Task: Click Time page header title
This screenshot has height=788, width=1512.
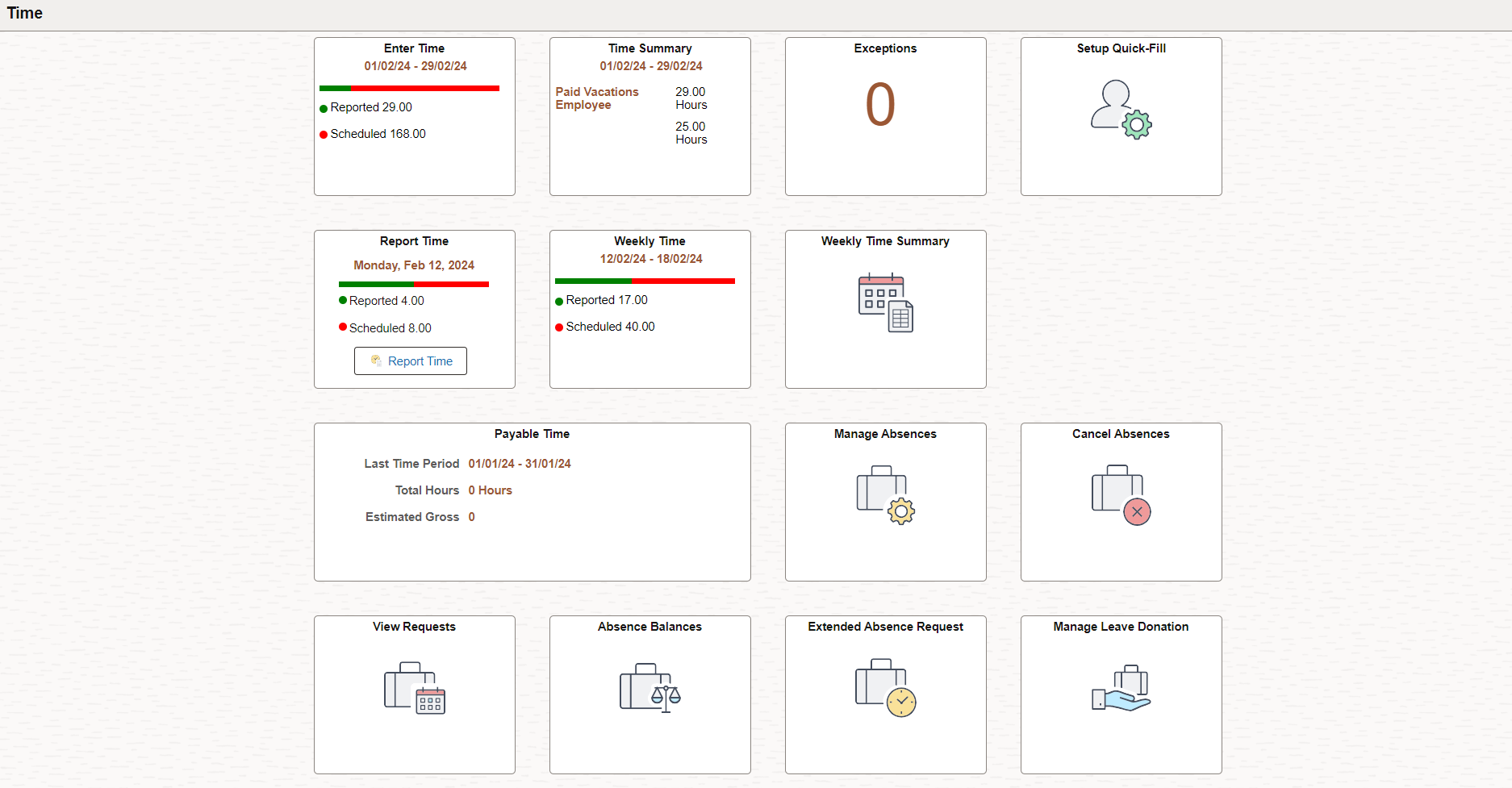Action: click(x=25, y=13)
